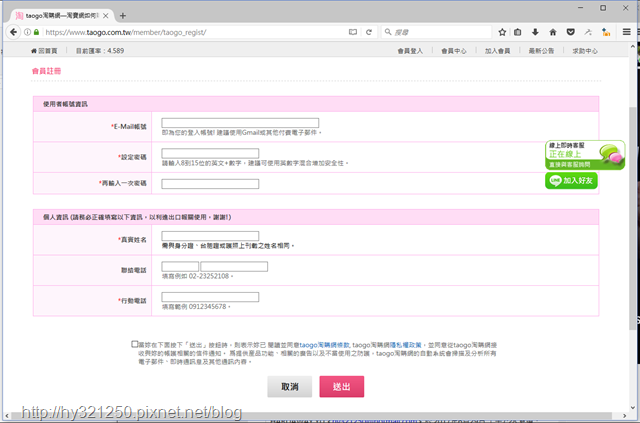This screenshot has width=640, height=423.
Task: Click the scroll-down arrow of the vertical scrollbar
Action: tap(633, 407)
